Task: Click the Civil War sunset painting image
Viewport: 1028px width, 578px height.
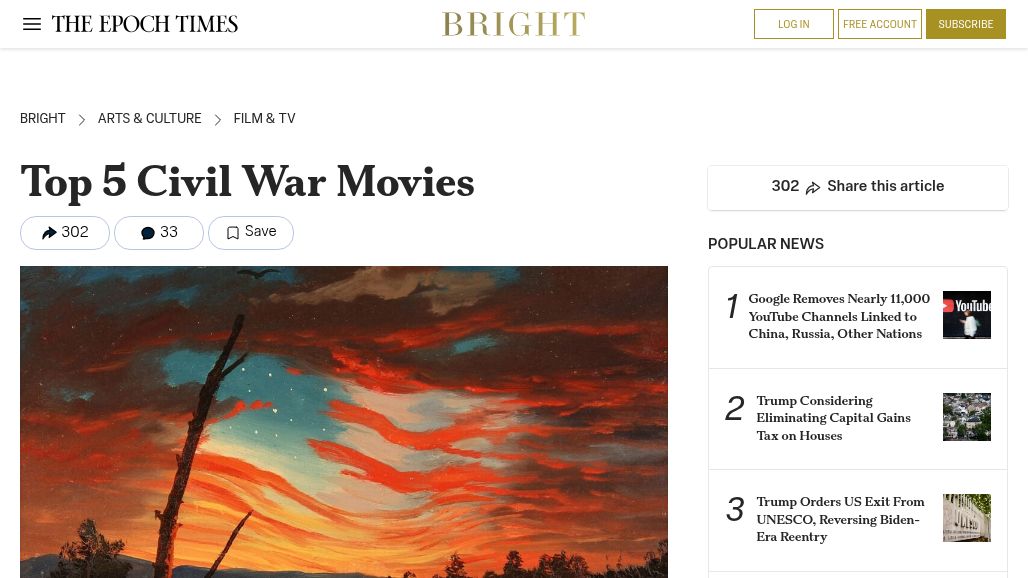Action: coord(344,422)
